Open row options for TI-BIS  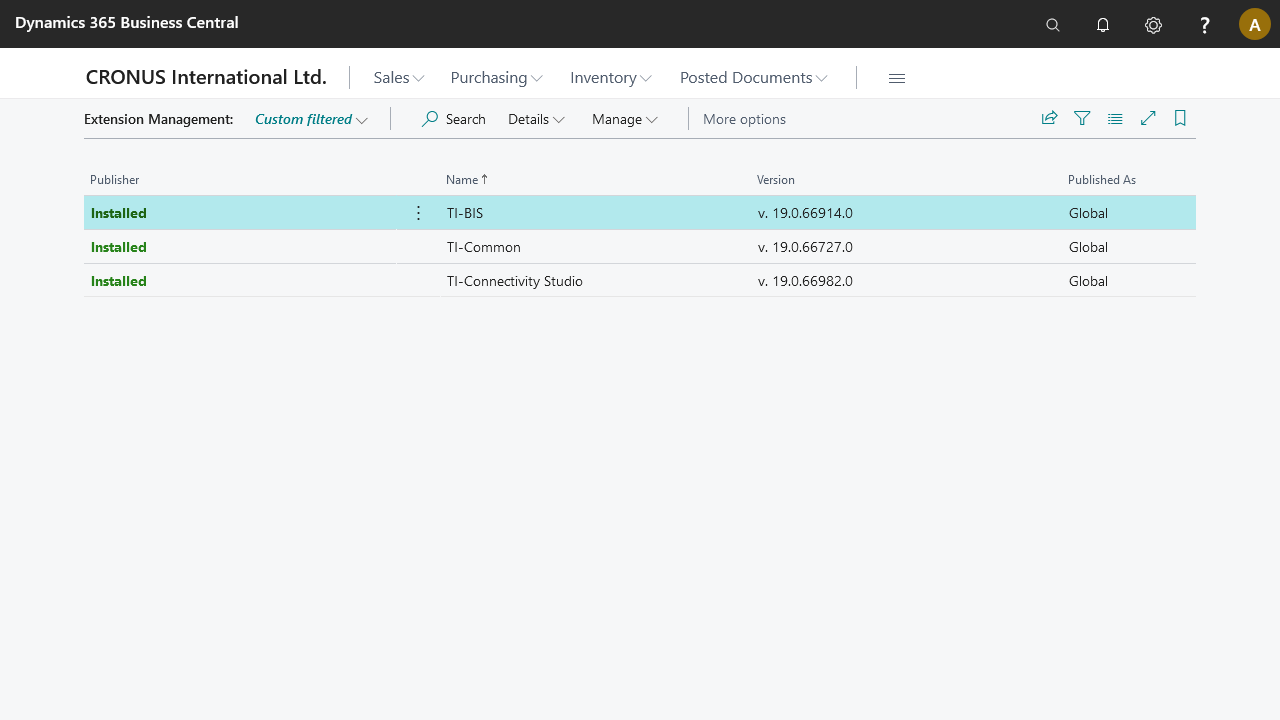coord(419,213)
